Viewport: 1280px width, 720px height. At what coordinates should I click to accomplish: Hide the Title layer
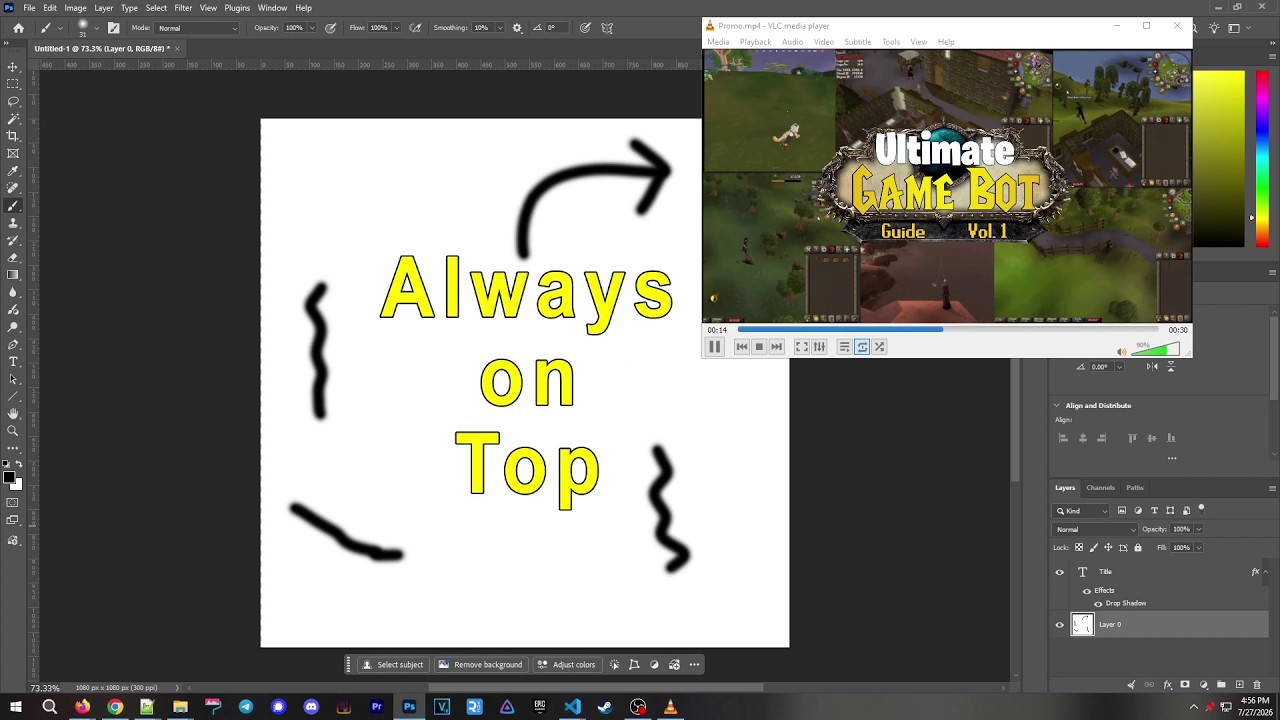point(1060,572)
